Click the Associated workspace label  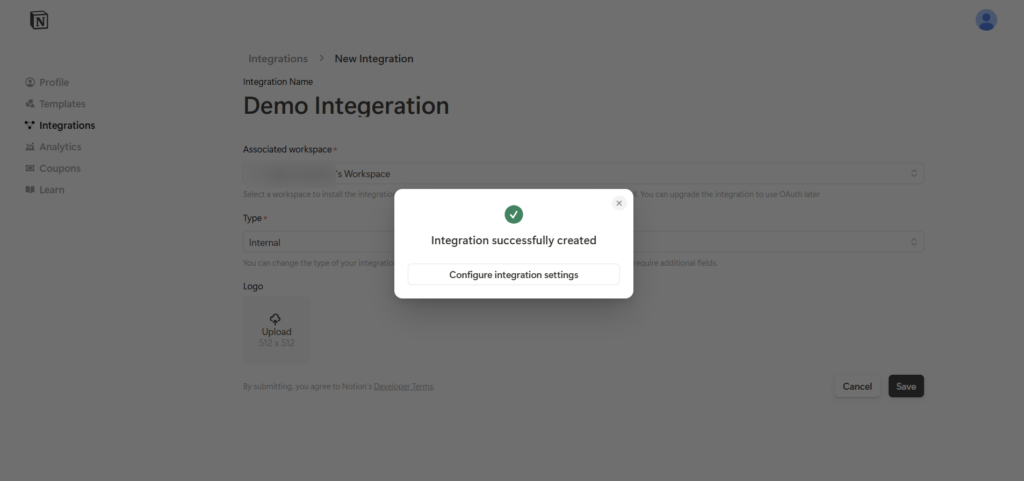tap(287, 149)
